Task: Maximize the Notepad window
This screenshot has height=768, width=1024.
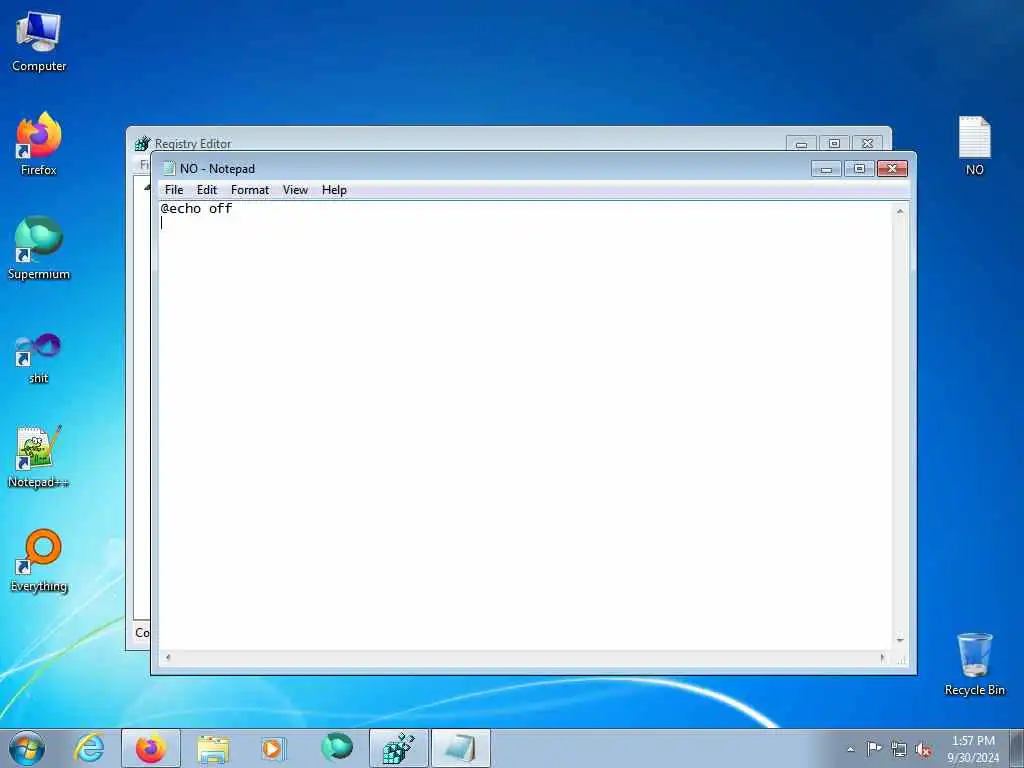Action: (x=859, y=169)
